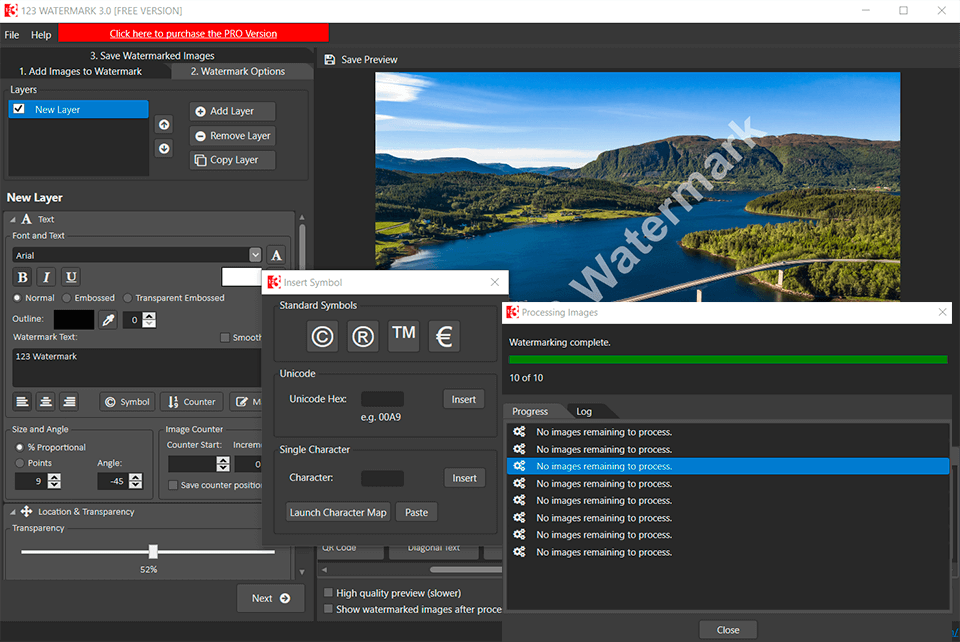
Task: Switch to the Log tab in Processing Images
Action: [x=587, y=410]
